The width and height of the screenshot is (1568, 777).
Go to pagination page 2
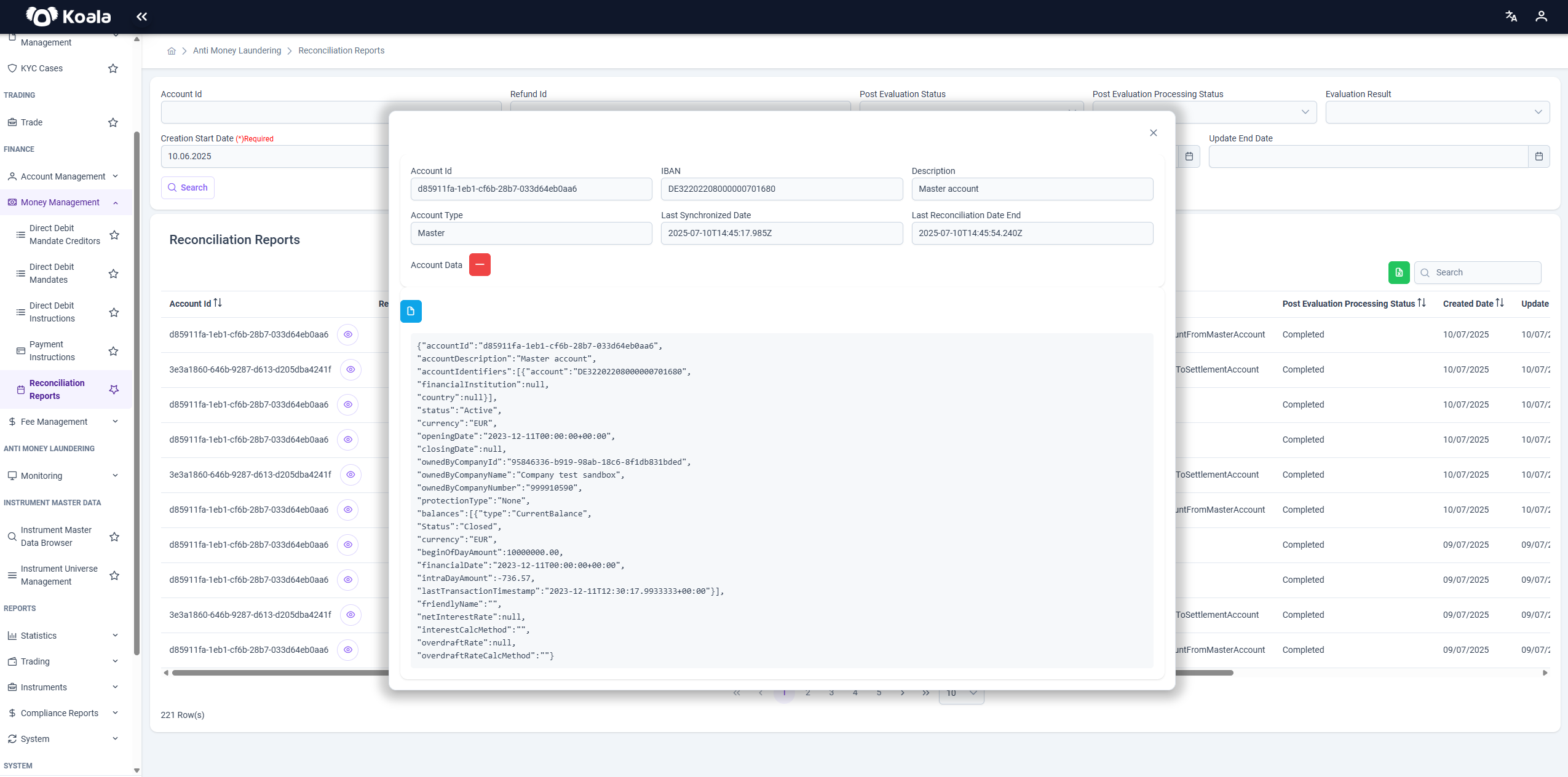coord(807,693)
